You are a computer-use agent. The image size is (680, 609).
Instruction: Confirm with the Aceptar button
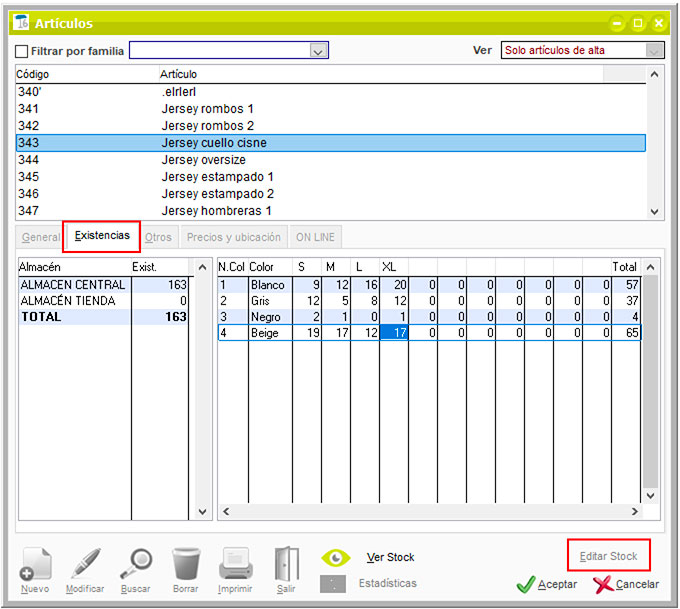click(547, 584)
